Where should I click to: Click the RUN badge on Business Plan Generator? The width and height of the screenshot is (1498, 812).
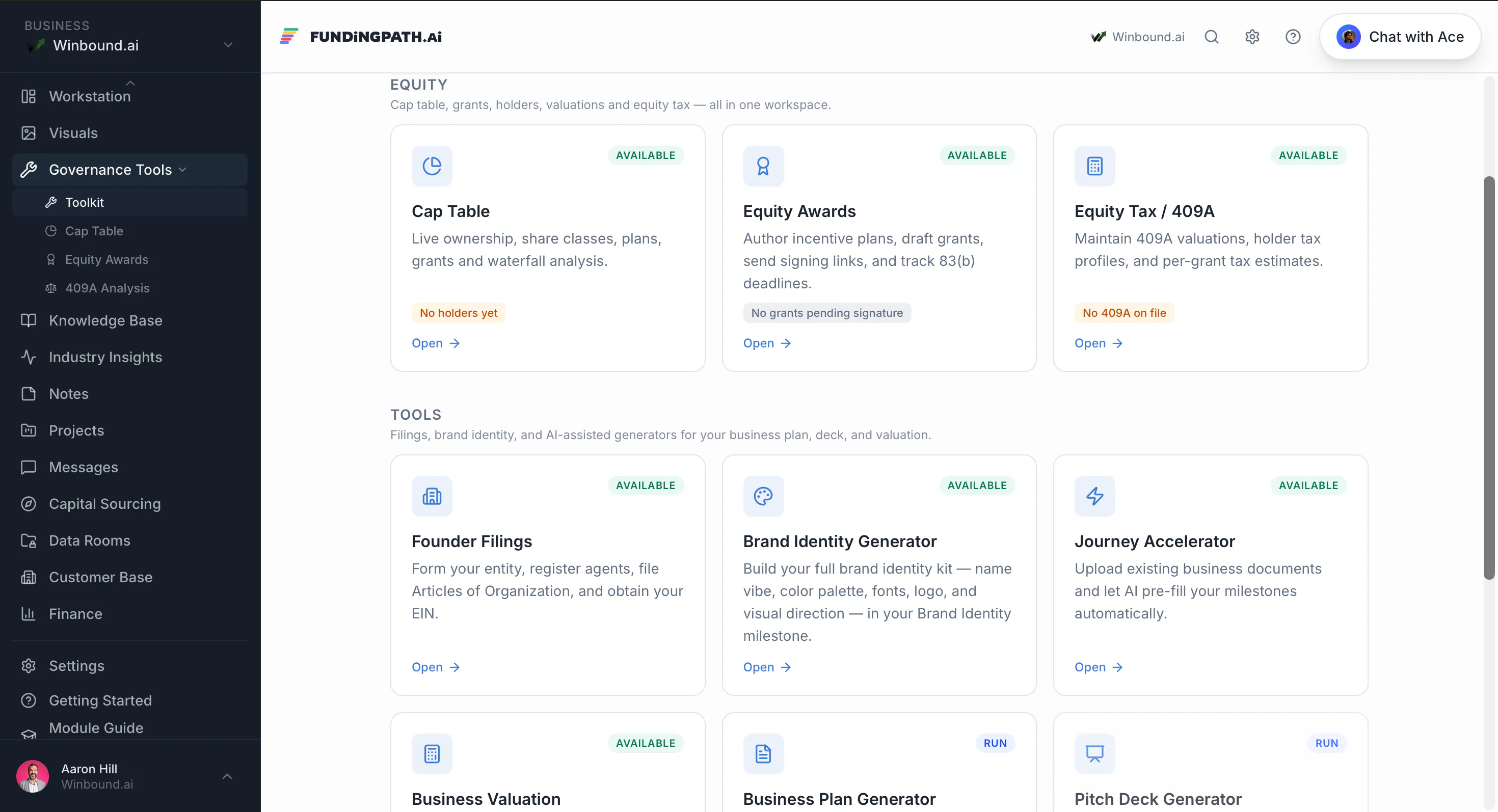(995, 743)
